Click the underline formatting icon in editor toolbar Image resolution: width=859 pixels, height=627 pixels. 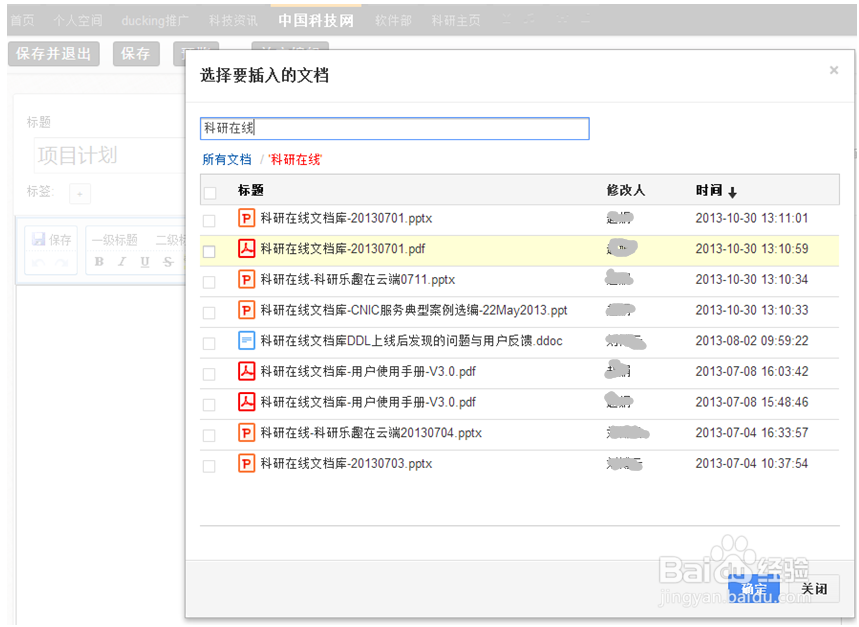[x=145, y=262]
